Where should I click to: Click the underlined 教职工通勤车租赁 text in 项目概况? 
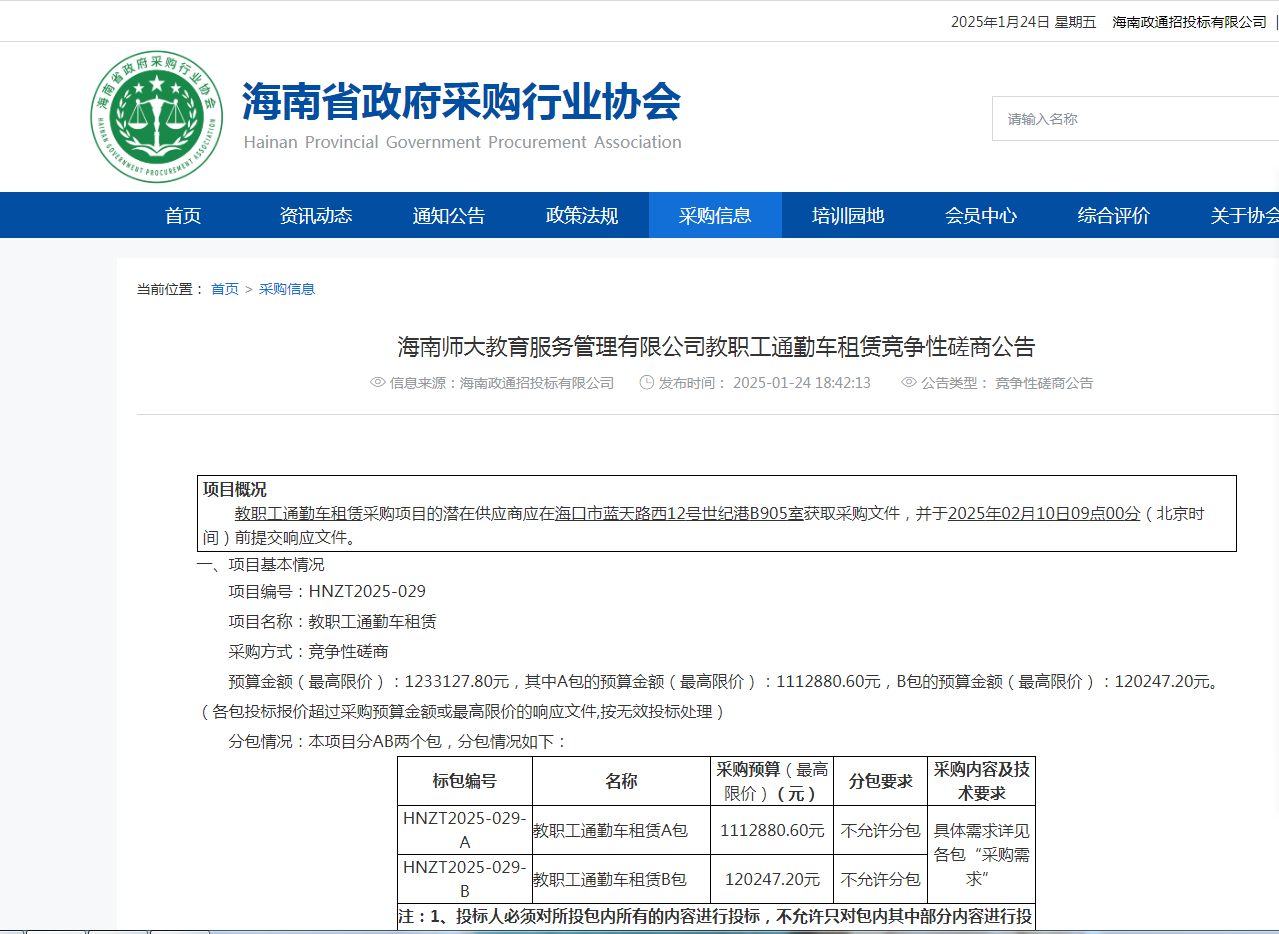[298, 514]
